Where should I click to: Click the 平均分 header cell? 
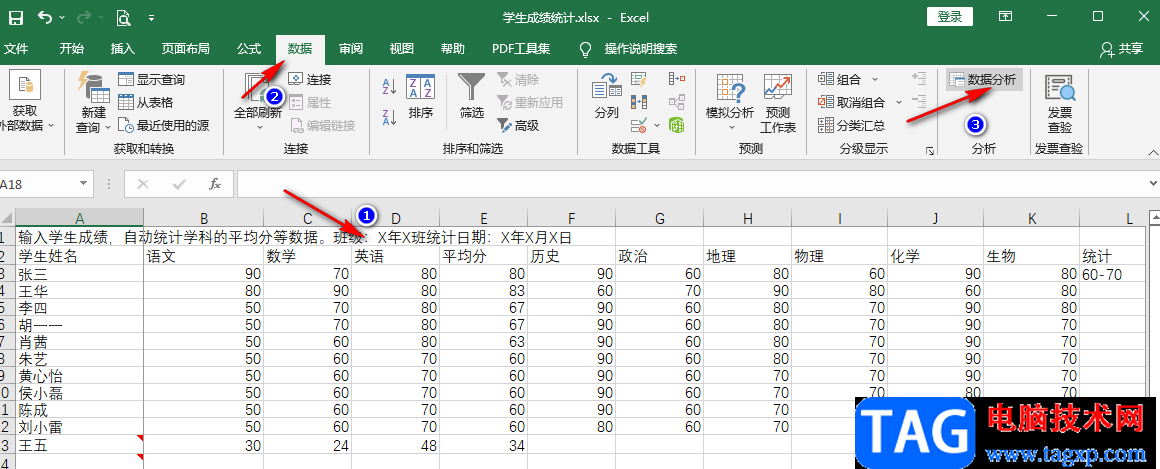(x=483, y=256)
